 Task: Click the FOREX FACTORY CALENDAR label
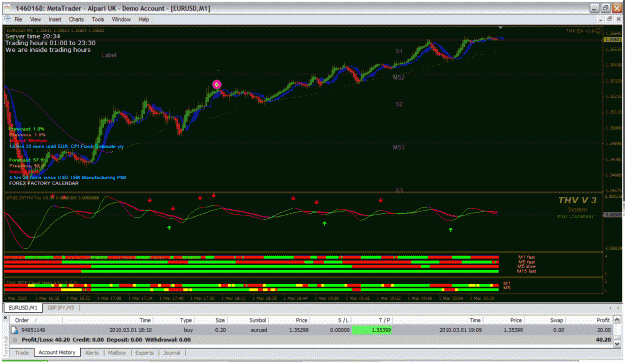[x=43, y=183]
